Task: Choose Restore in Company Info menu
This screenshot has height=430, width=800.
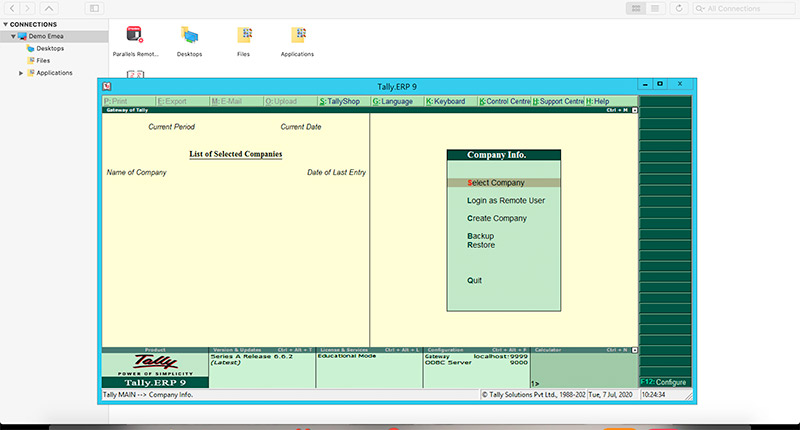Action: [481, 245]
